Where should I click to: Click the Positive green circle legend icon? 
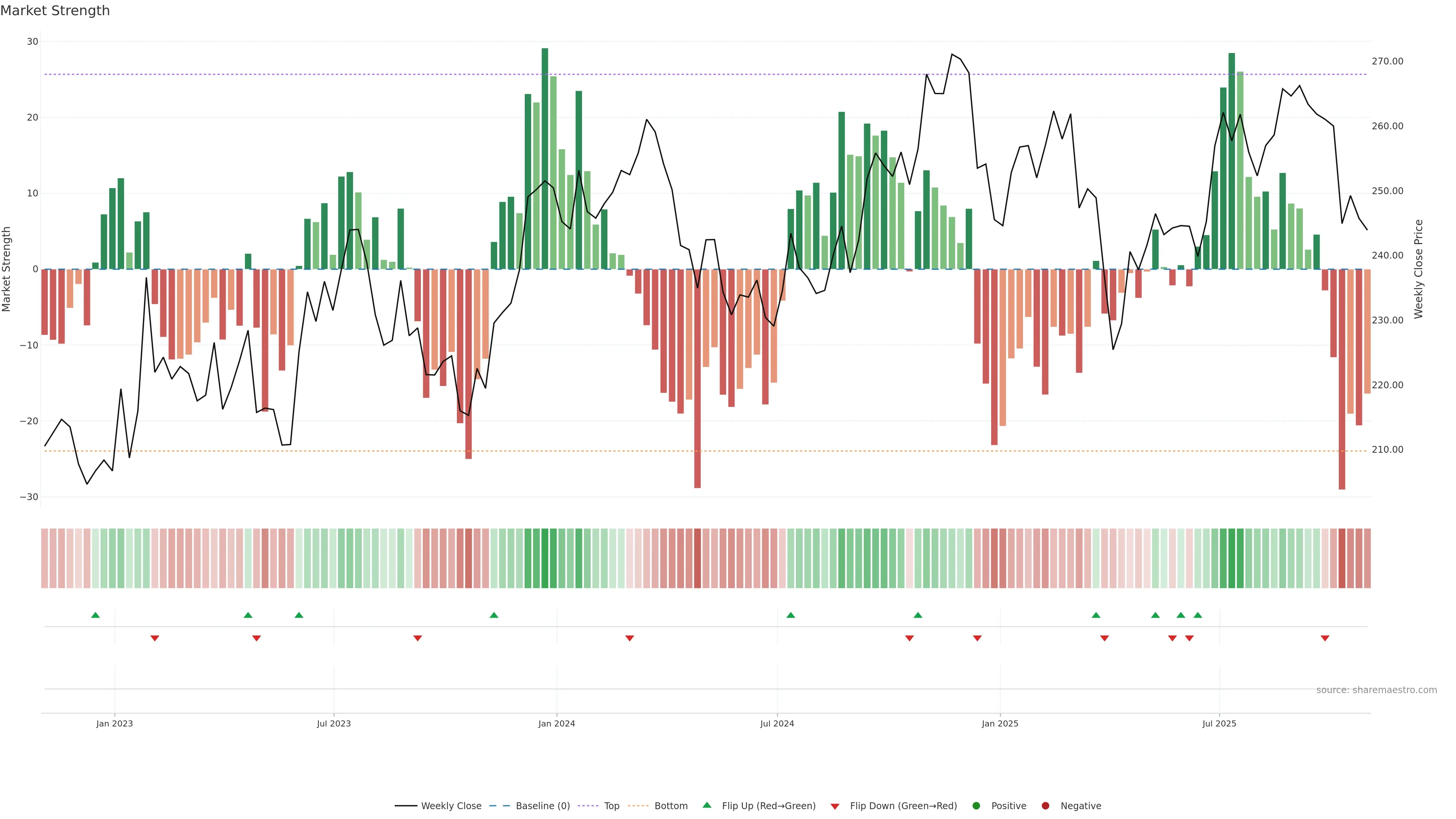[x=976, y=806]
